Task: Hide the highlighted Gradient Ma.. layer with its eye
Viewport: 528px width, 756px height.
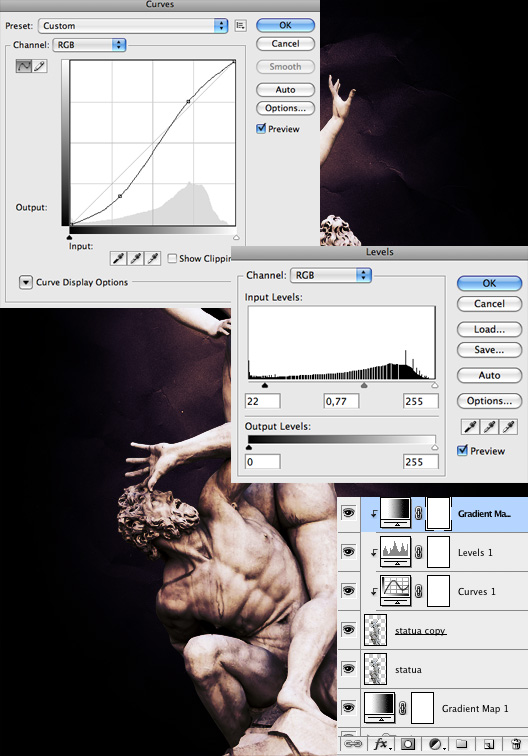Action: [x=348, y=513]
